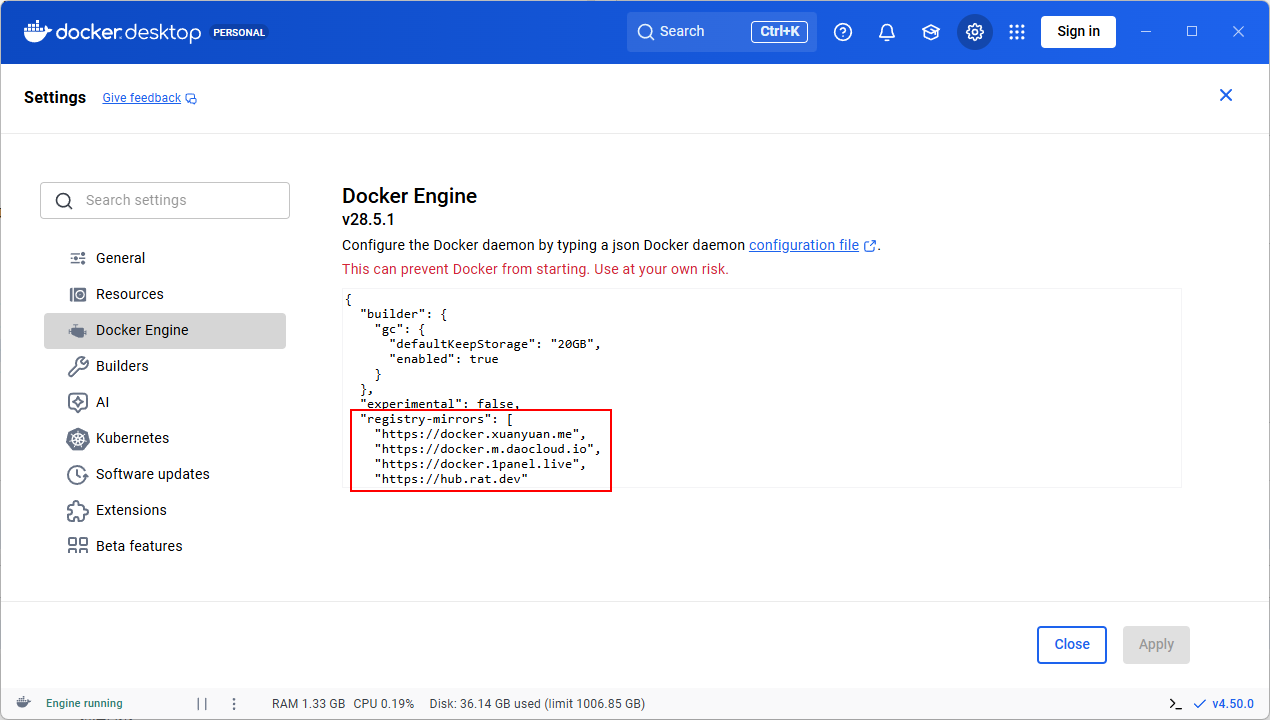Image resolution: width=1270 pixels, height=720 pixels.
Task: Click the Settings gear icon in header
Action: (975, 32)
